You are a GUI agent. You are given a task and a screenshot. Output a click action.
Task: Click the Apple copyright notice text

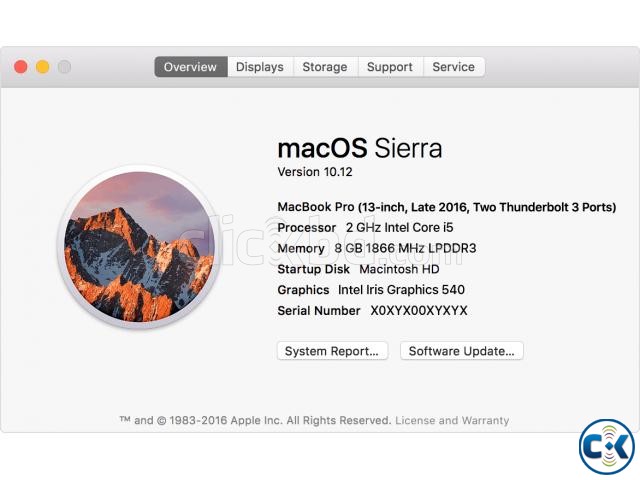click(256, 420)
